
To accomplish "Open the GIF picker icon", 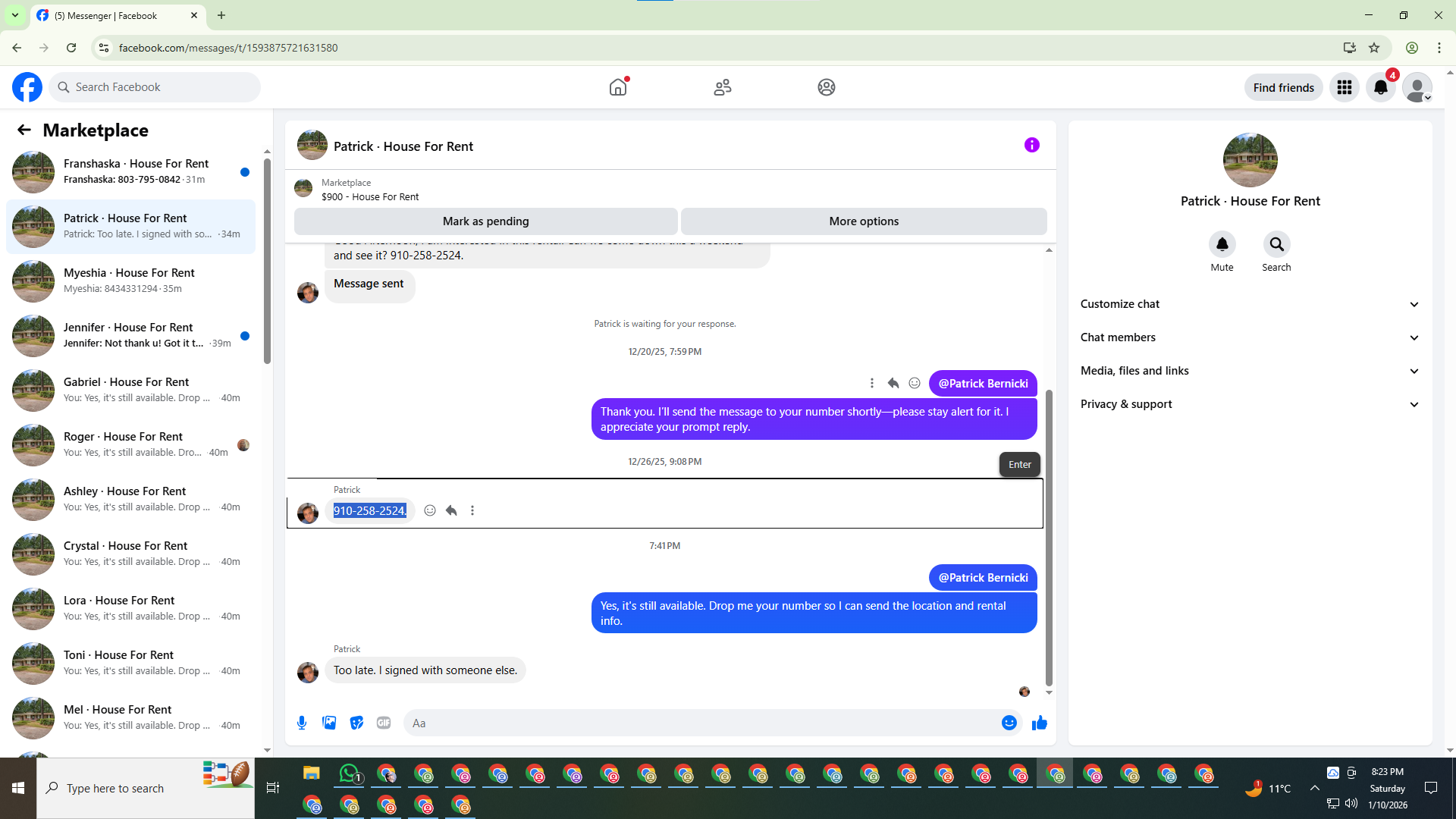I will [x=384, y=723].
